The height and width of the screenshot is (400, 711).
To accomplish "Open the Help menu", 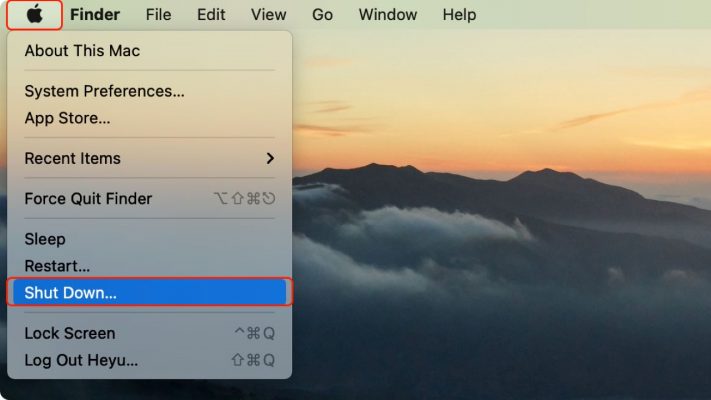I will pyautogui.click(x=459, y=15).
